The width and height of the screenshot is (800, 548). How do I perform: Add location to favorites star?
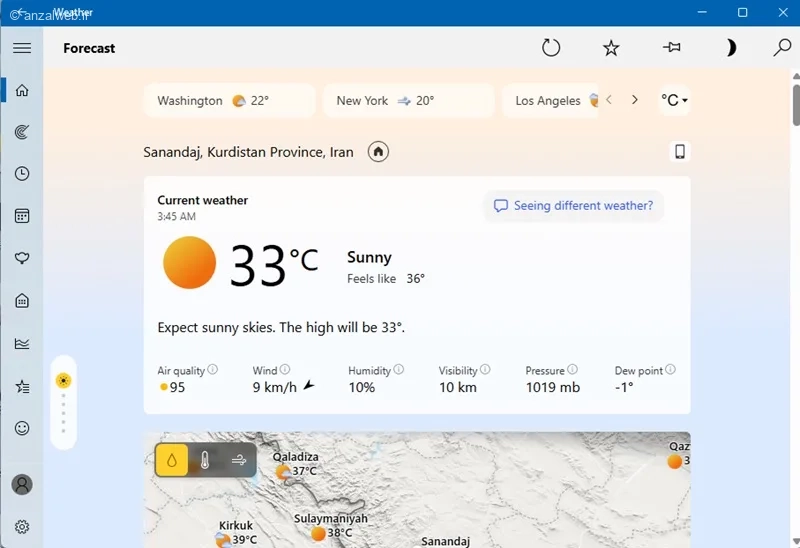[611, 48]
